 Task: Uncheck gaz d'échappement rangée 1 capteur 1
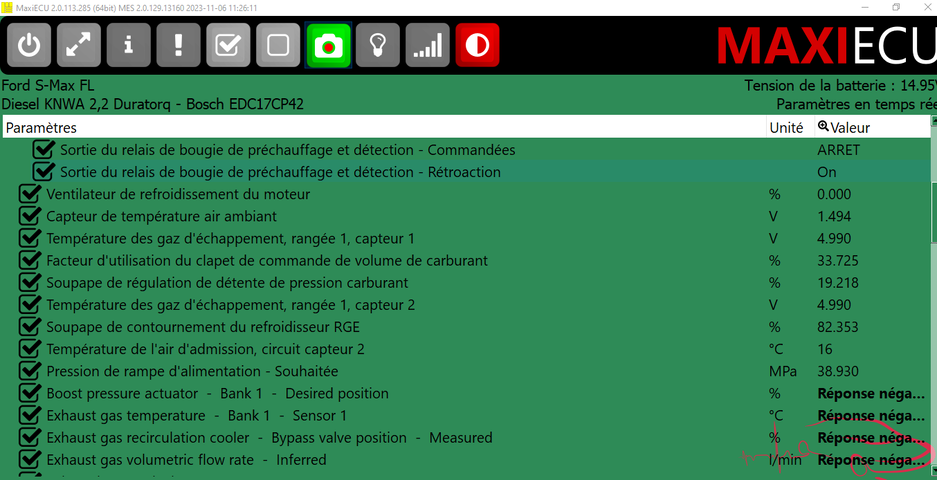click(x=30, y=238)
